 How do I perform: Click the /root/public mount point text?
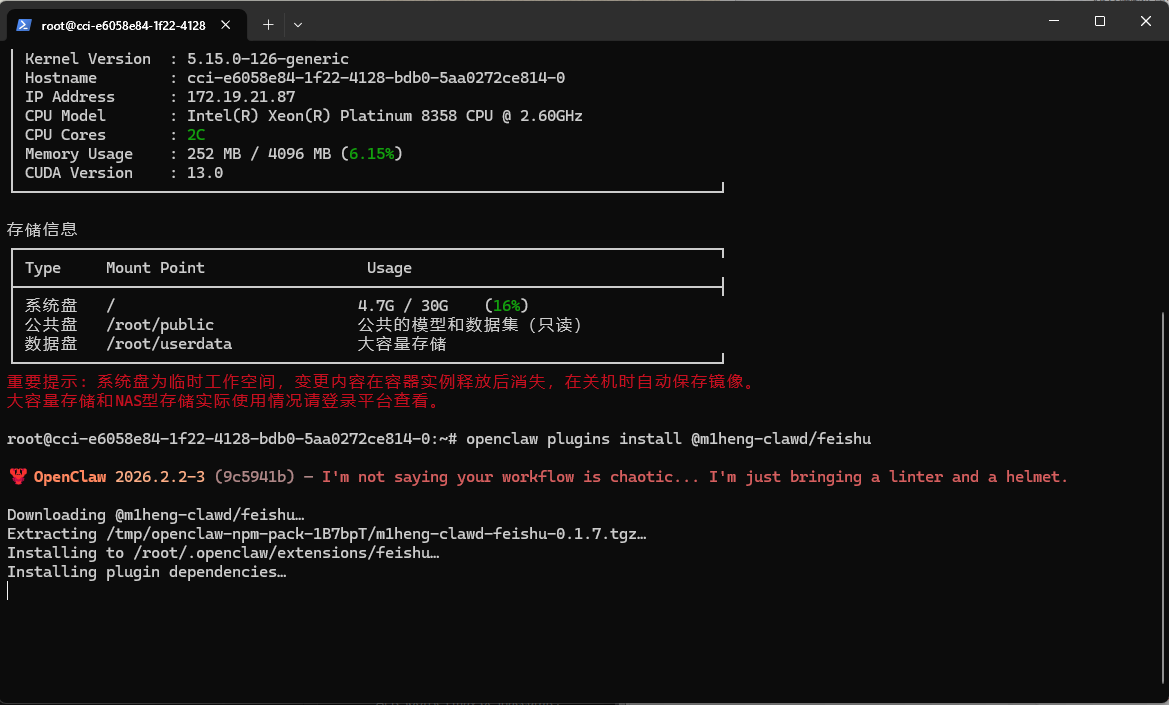160,325
